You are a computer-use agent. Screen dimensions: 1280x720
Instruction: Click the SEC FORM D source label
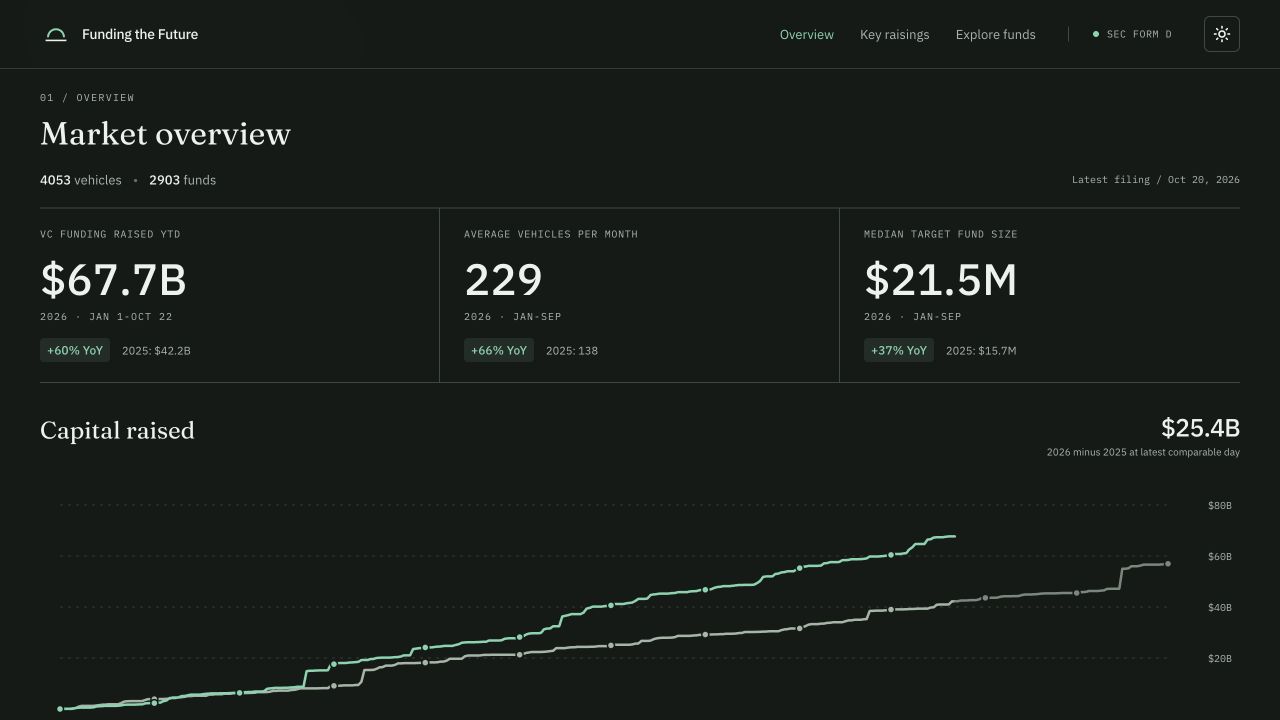pyautogui.click(x=1139, y=34)
